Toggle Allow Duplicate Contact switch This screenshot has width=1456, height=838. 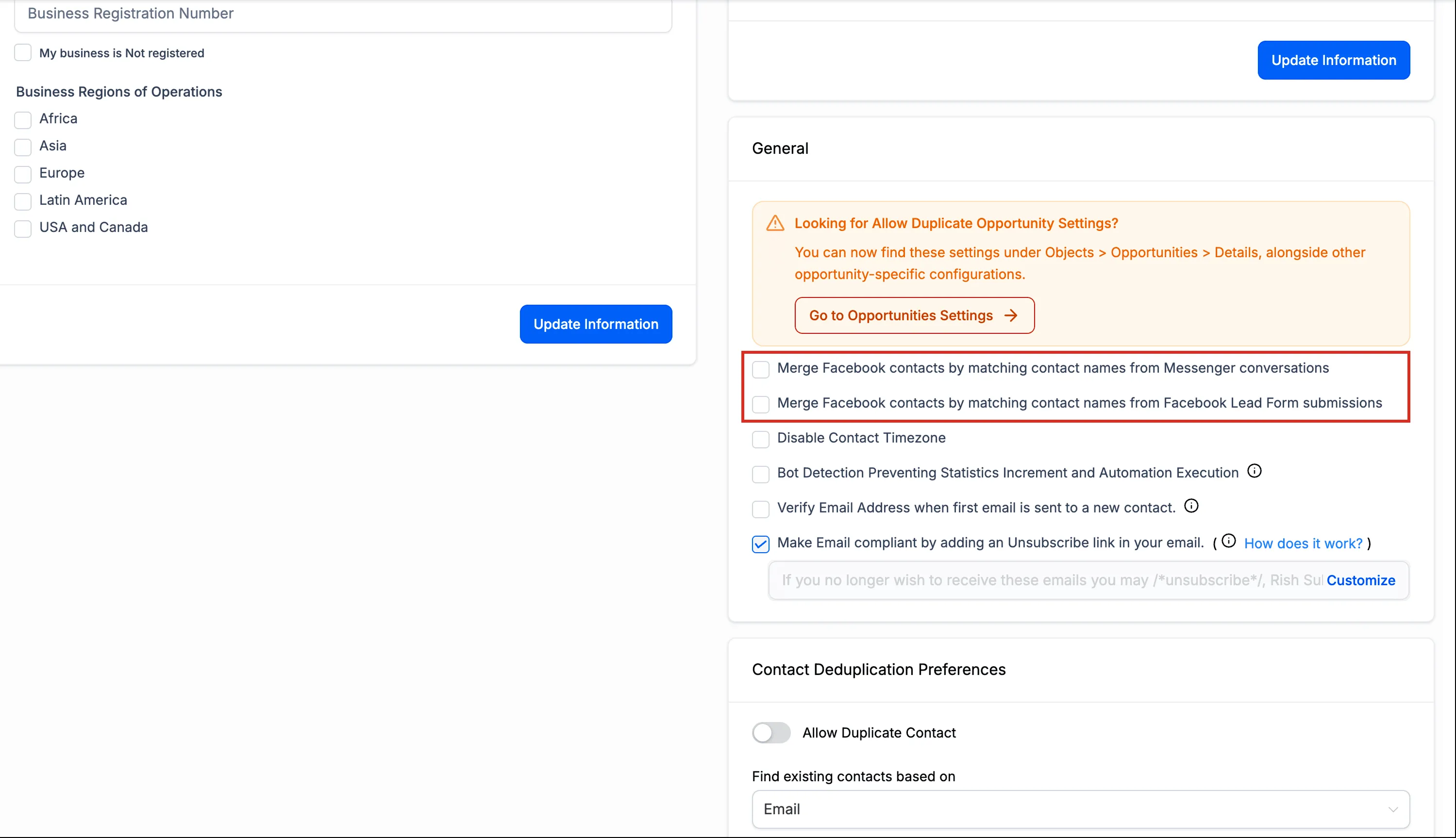(771, 733)
